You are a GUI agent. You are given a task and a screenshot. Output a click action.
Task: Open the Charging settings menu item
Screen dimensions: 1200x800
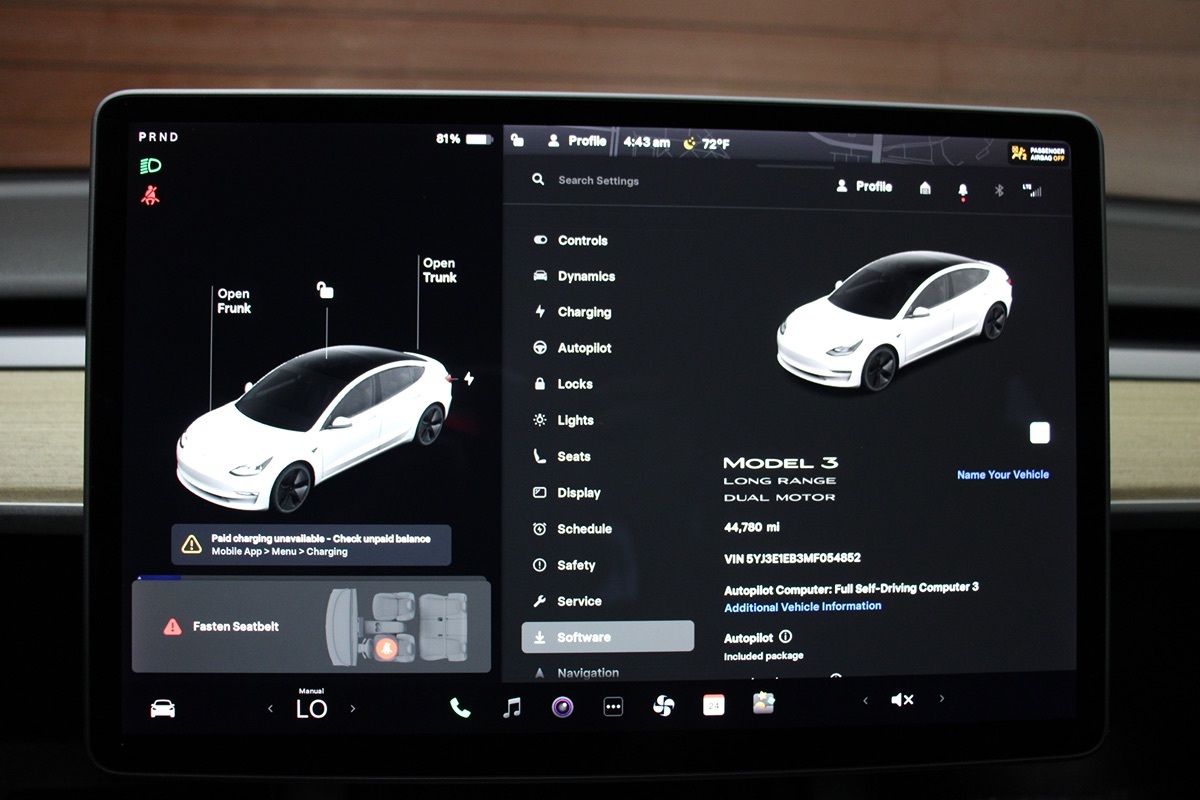pos(584,312)
